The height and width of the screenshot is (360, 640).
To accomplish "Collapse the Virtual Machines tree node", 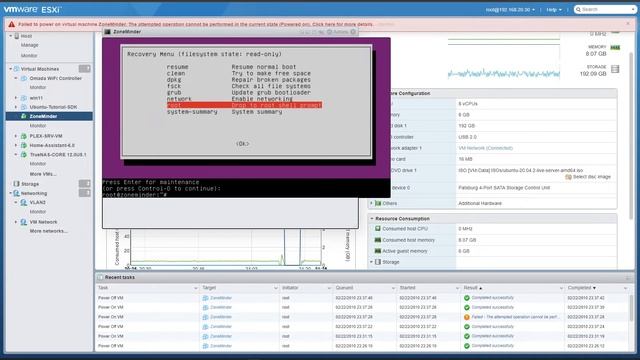I will 11,69.
